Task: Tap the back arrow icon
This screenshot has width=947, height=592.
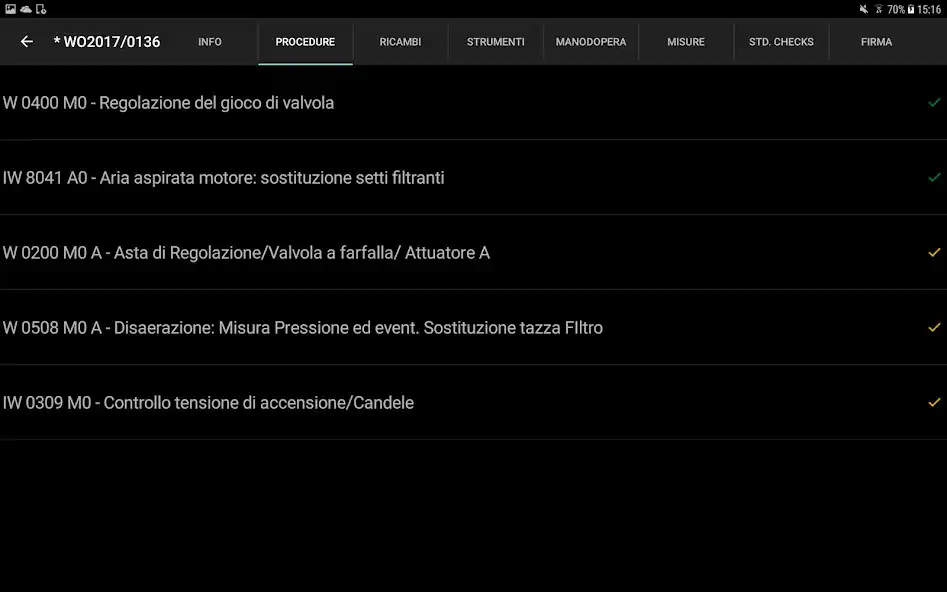Action: pyautogui.click(x=27, y=42)
